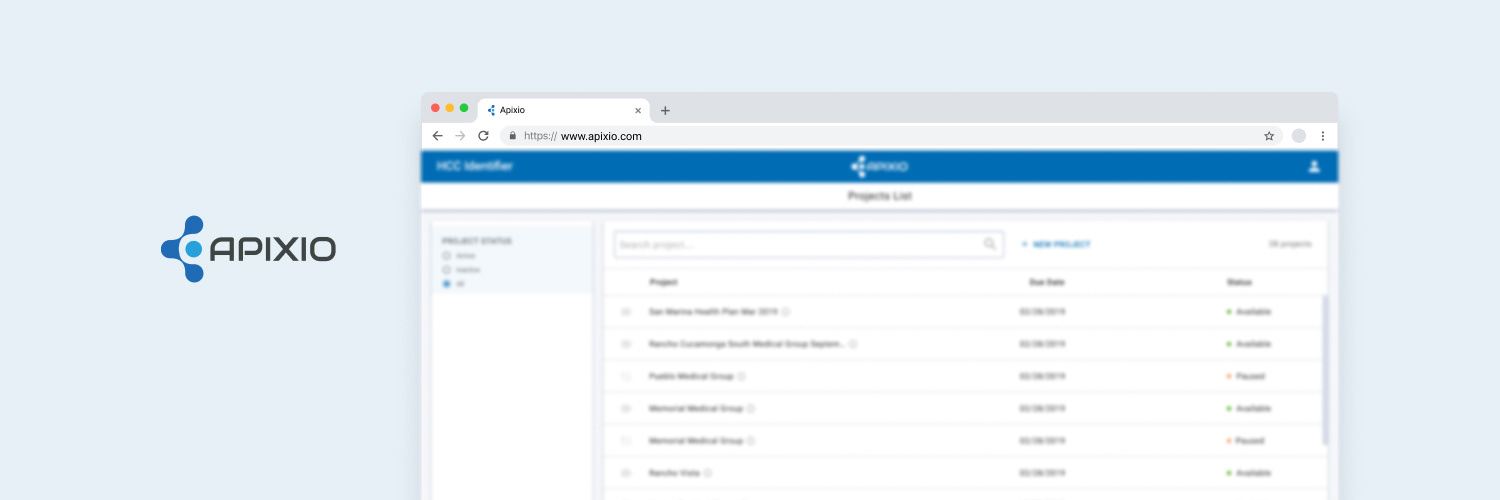Open the browser three-dot menu

[x=1323, y=136]
